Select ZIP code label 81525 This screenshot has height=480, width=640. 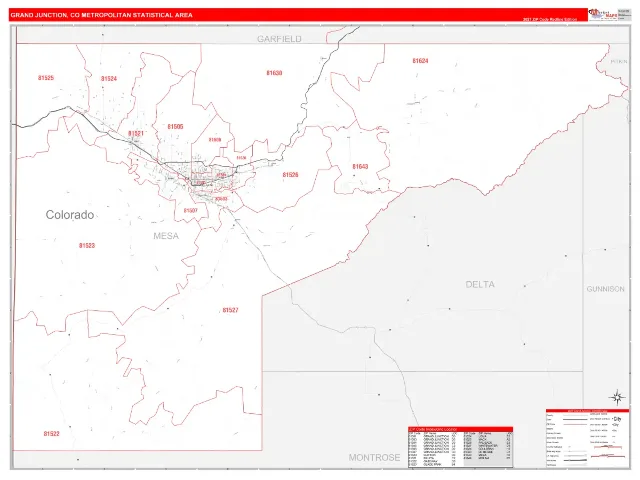pos(46,78)
